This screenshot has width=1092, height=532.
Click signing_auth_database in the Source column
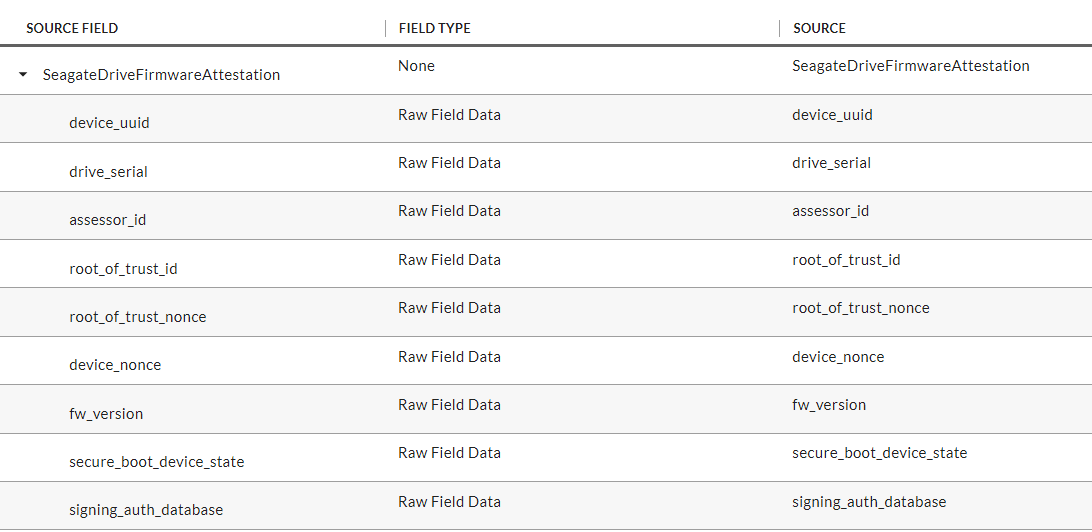(869, 501)
